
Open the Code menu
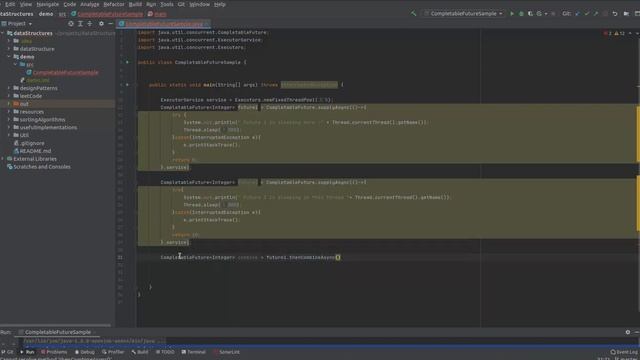click(x=69, y=4)
